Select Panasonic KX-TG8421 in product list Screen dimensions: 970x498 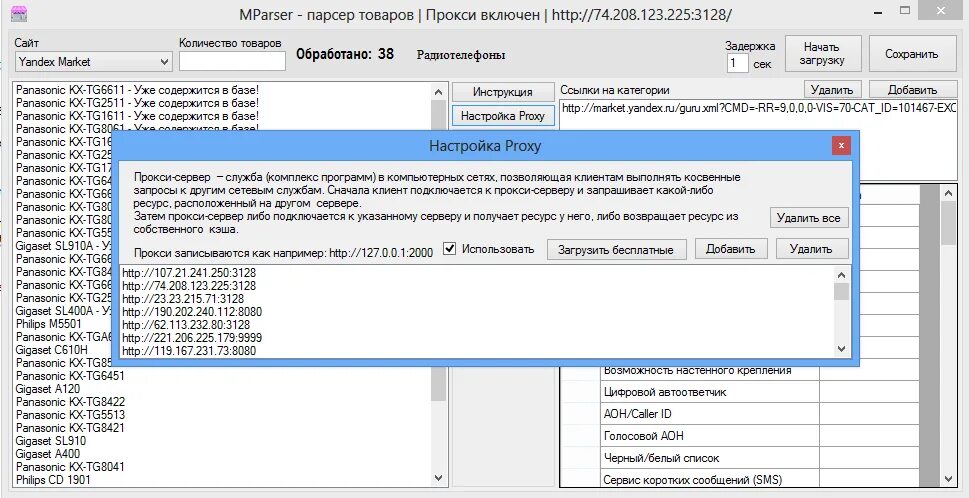tap(70, 427)
